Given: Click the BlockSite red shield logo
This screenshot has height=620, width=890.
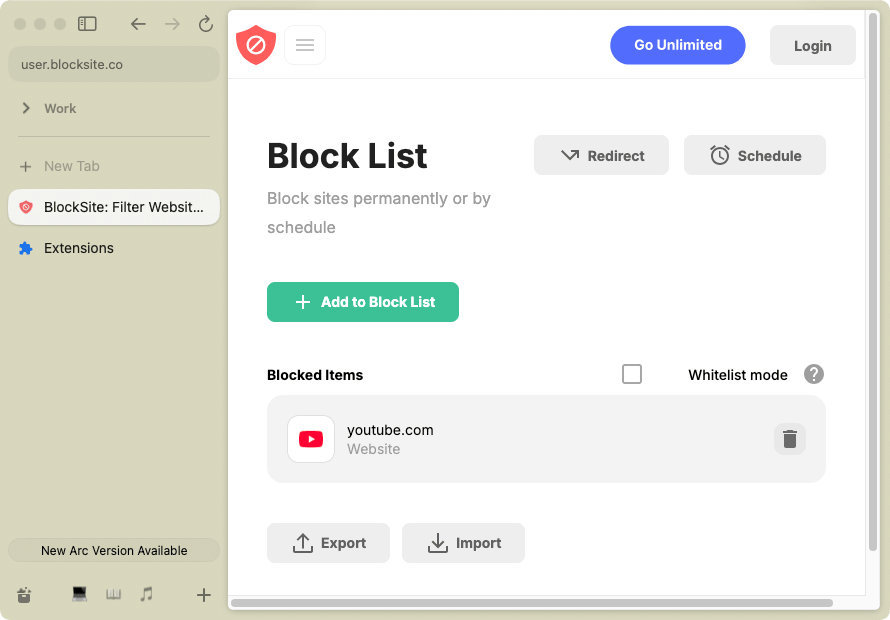Looking at the screenshot, I should point(256,45).
